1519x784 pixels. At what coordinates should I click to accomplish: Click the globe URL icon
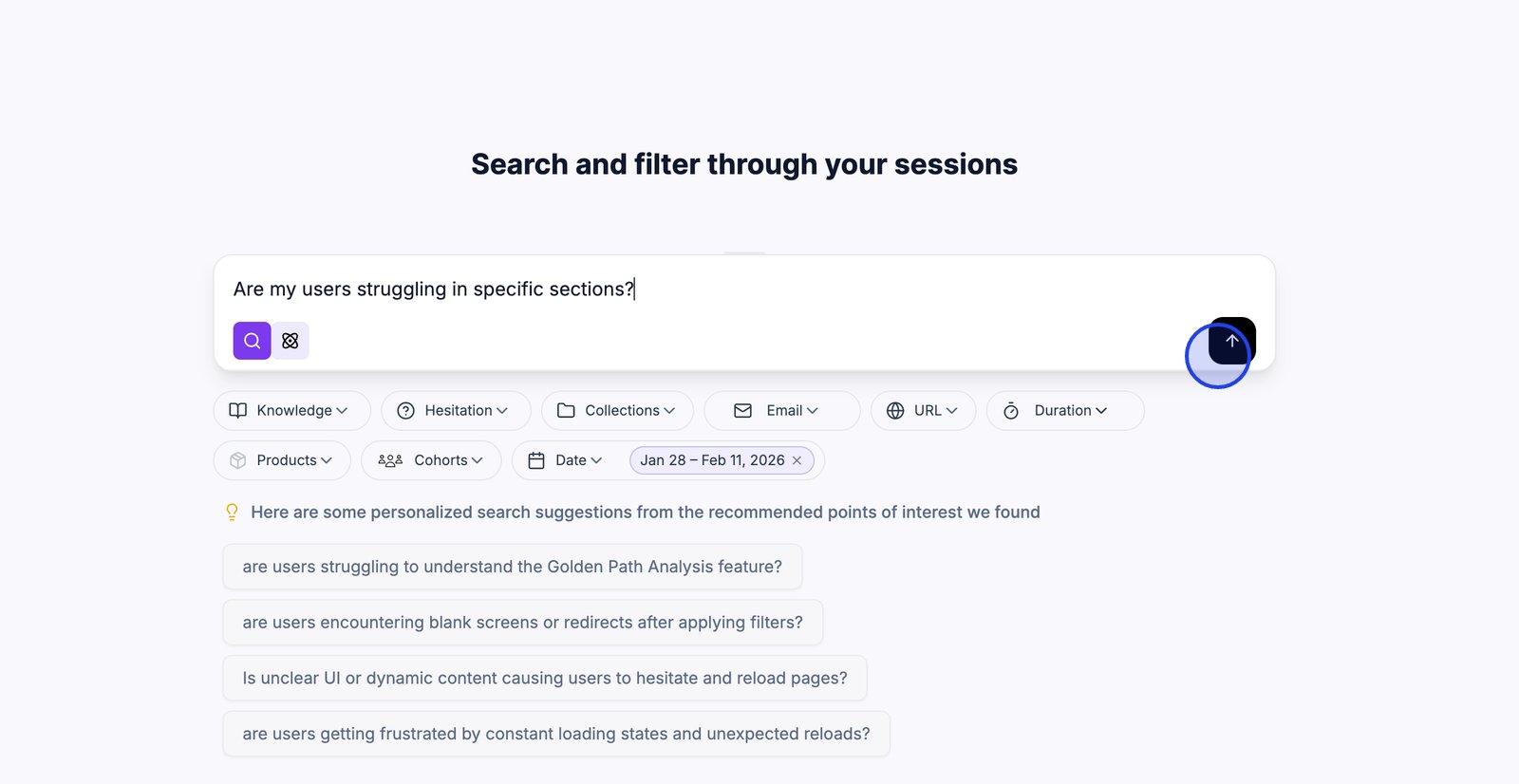point(895,411)
